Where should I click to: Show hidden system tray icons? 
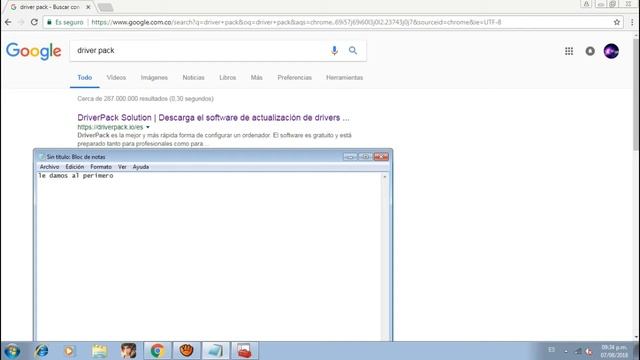point(566,351)
